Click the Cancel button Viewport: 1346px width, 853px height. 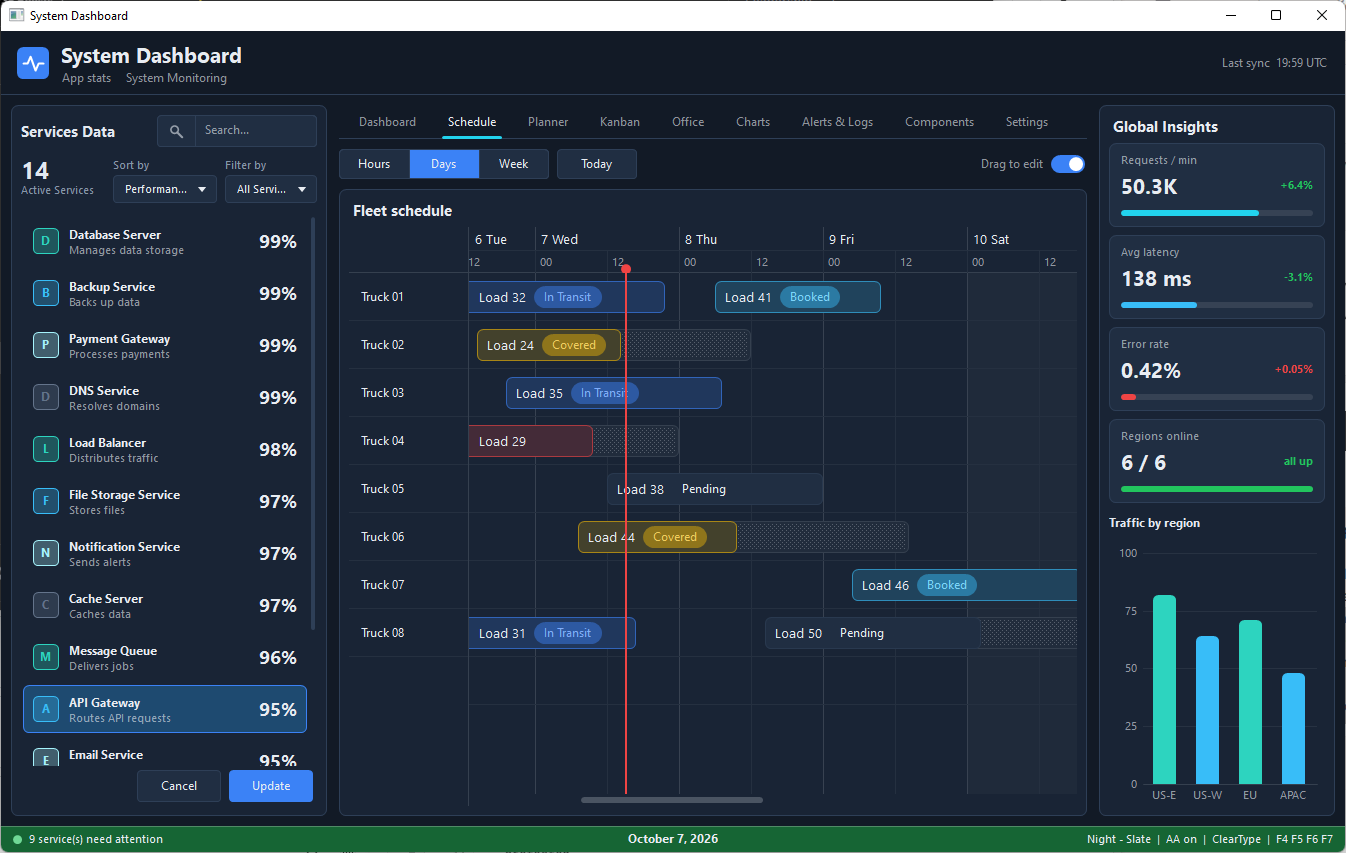click(x=179, y=786)
